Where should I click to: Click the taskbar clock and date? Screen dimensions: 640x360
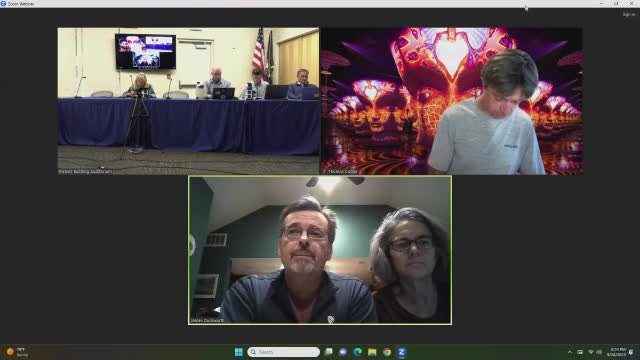[x=616, y=352]
